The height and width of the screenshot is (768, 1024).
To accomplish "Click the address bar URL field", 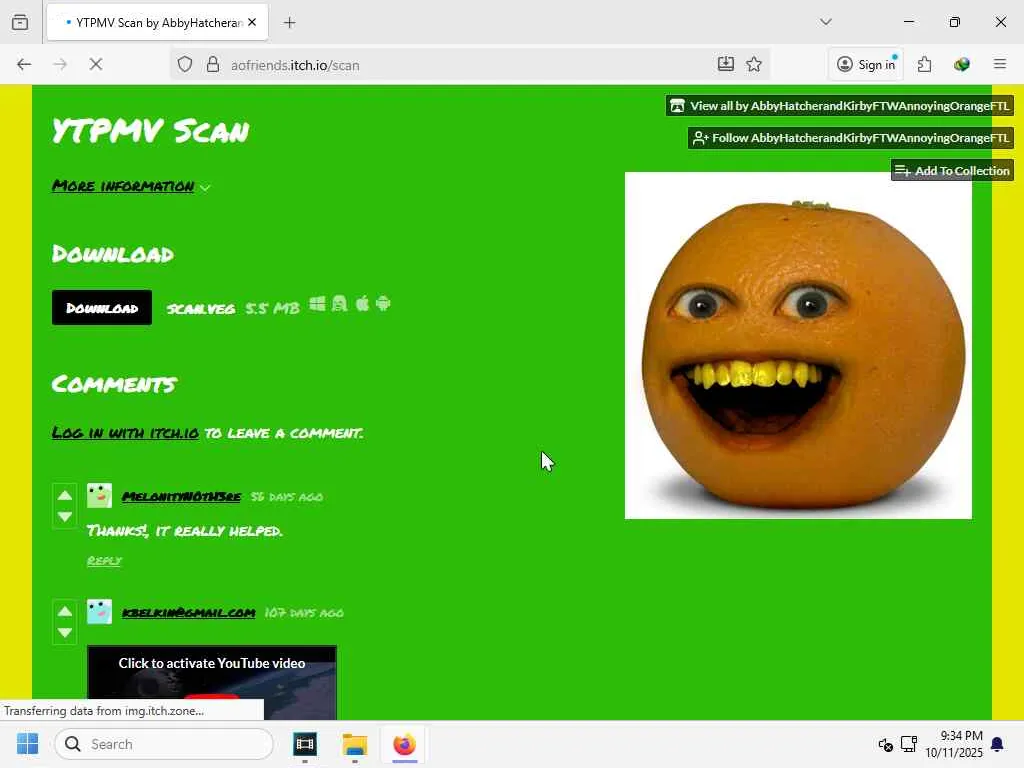I will [x=470, y=65].
